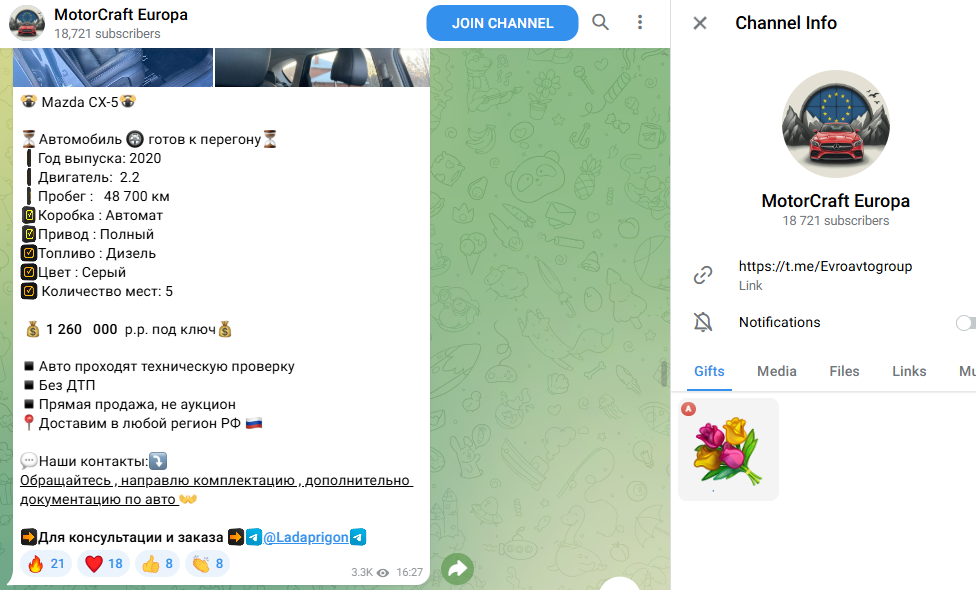Screen dimensions: 976x590
Task: Click the 'Mazda CX-5' post title
Action: pyautogui.click(x=80, y=102)
